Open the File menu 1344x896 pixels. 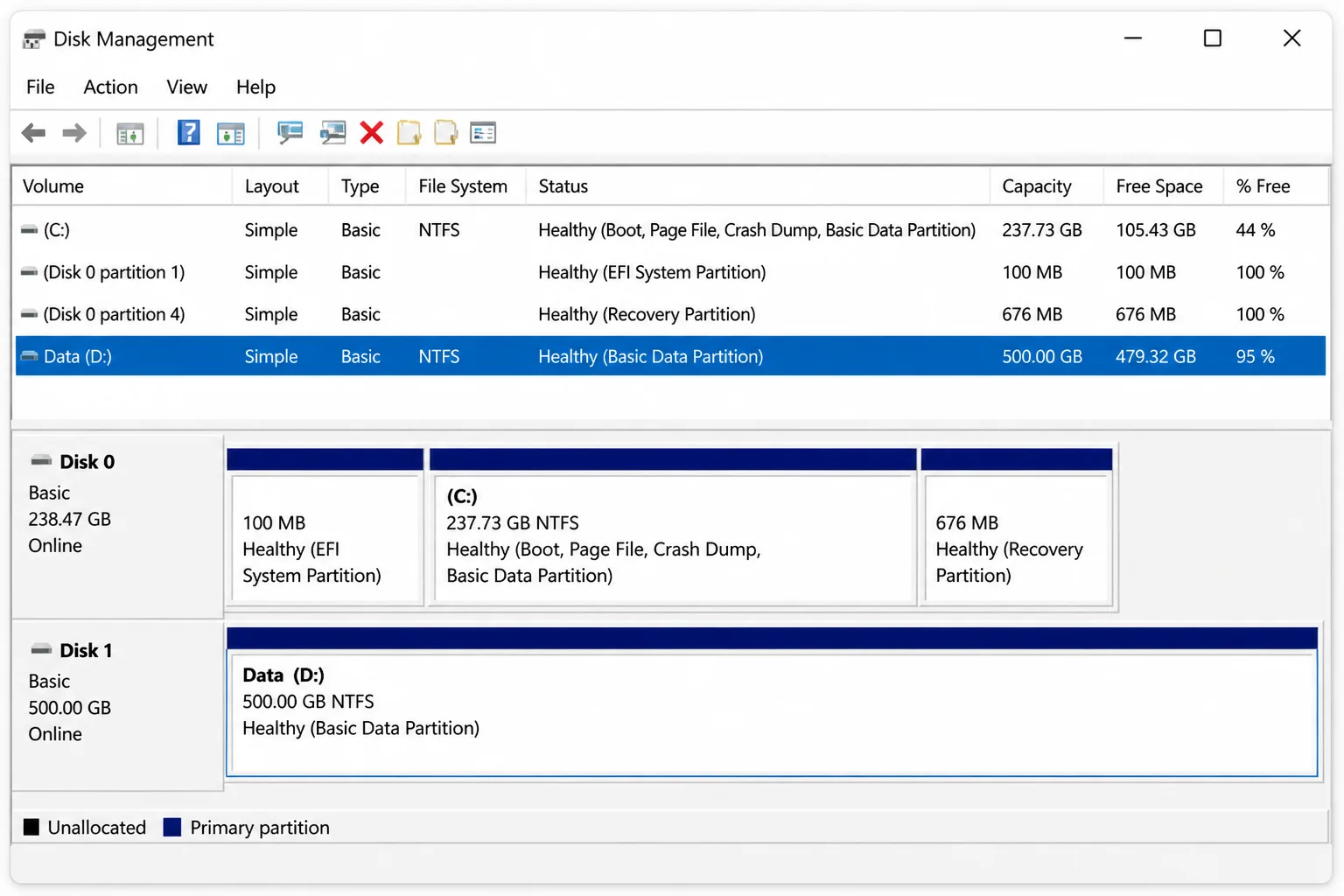40,87
